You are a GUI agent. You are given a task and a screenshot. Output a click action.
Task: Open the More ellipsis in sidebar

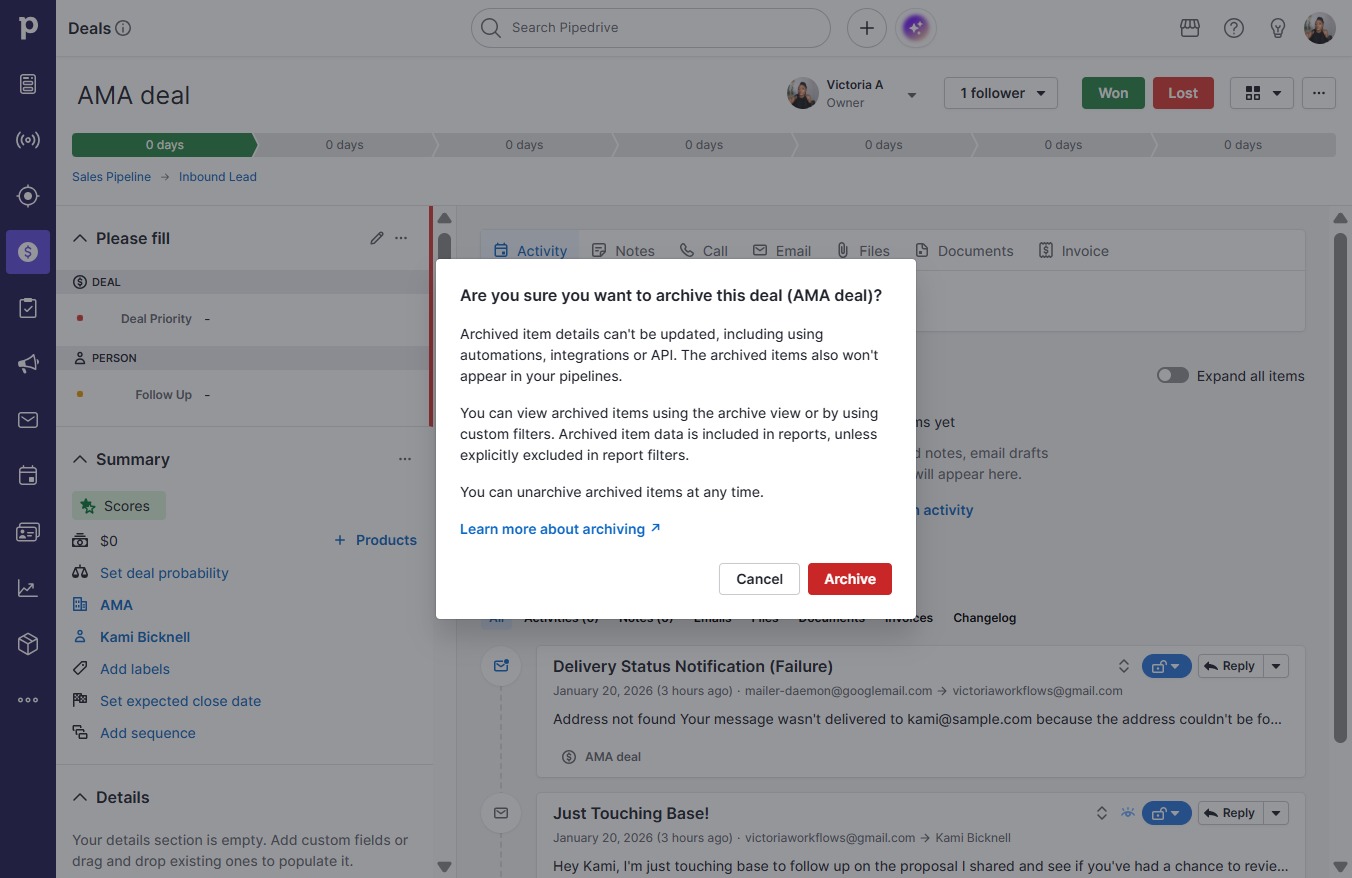coord(28,700)
